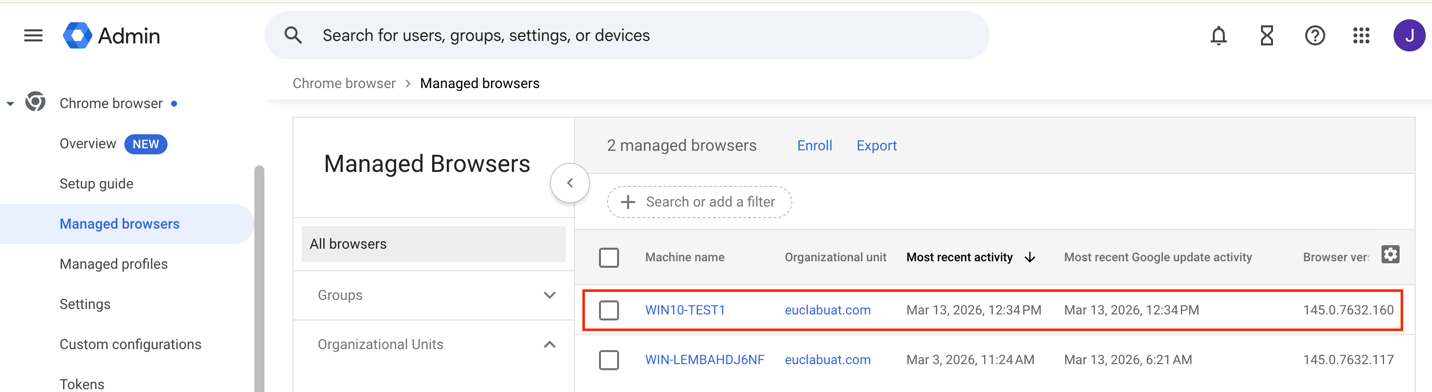The image size is (1432, 392).
Task: Tick the select-all header checkbox
Action: coord(609,258)
